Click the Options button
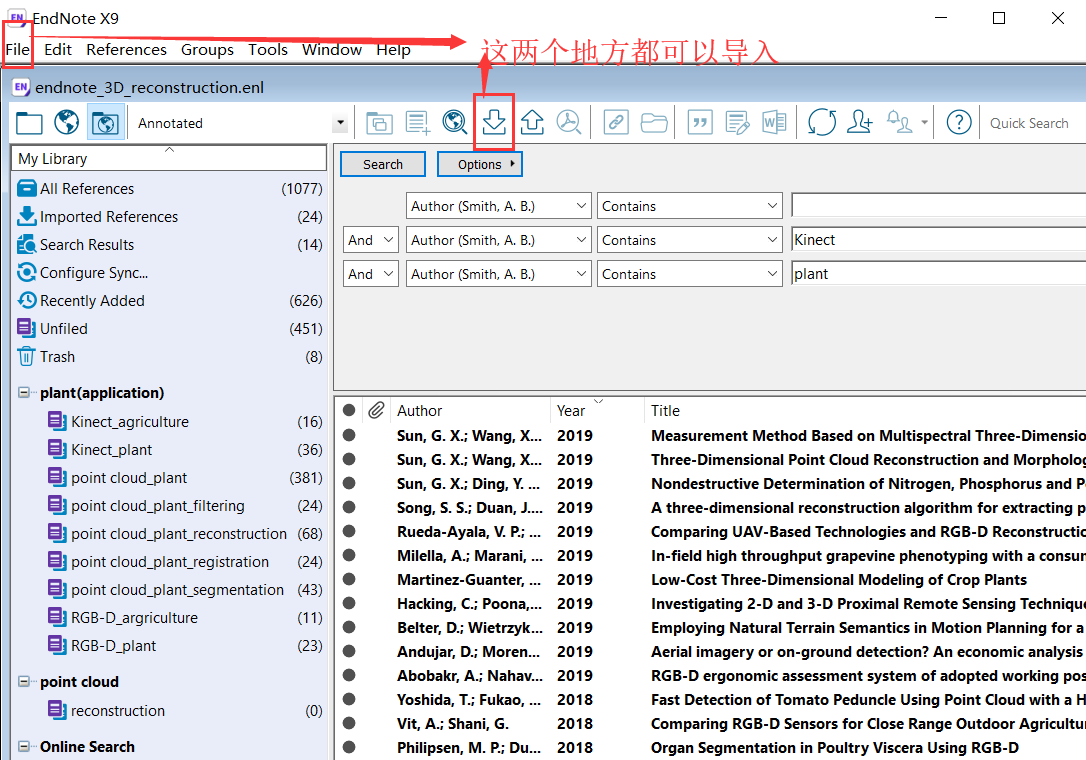The height and width of the screenshot is (760, 1086). (479, 164)
